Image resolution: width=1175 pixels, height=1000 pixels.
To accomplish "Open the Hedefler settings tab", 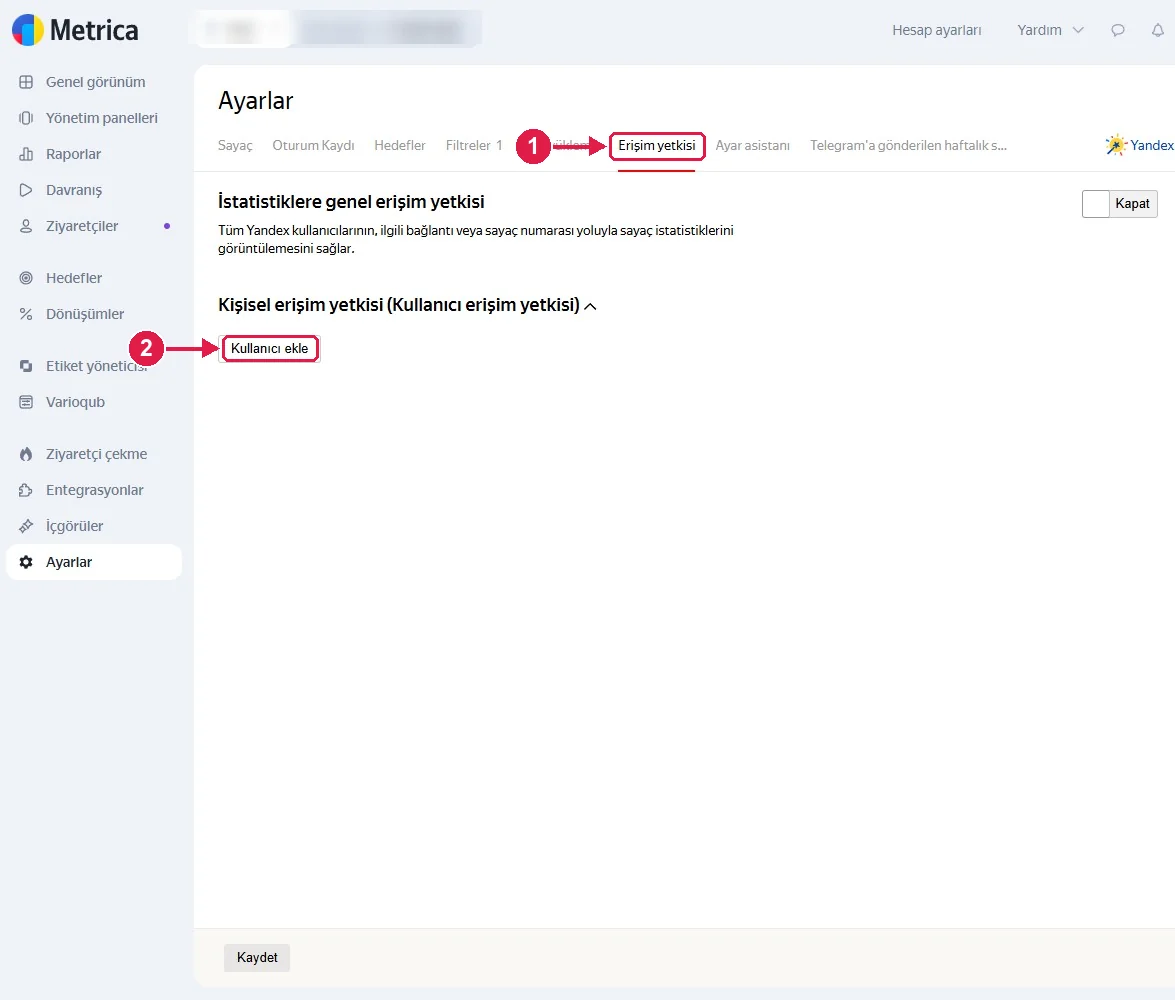I will point(399,145).
